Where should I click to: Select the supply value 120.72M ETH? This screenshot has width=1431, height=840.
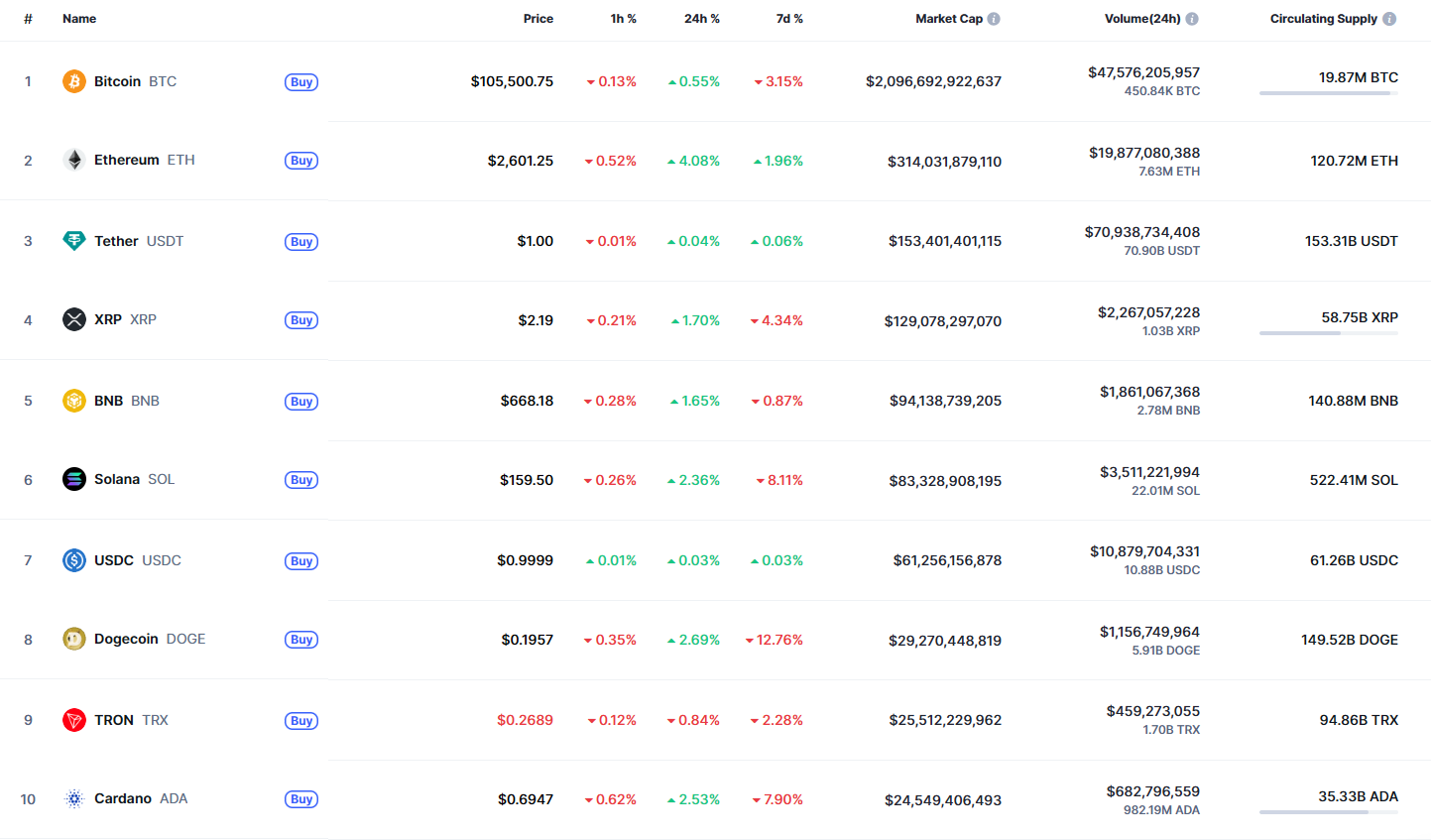pyautogui.click(x=1355, y=161)
